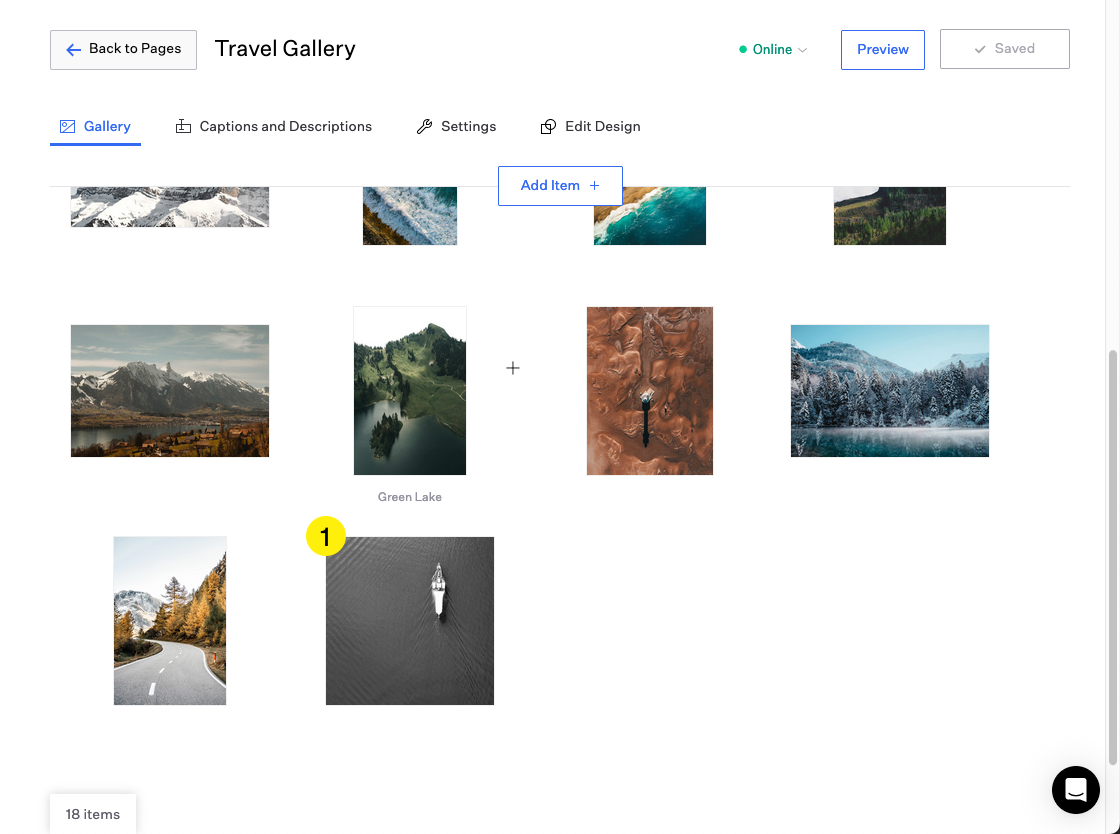Select the orange desert aerial photo
The height and width of the screenshot is (834, 1120).
650,391
